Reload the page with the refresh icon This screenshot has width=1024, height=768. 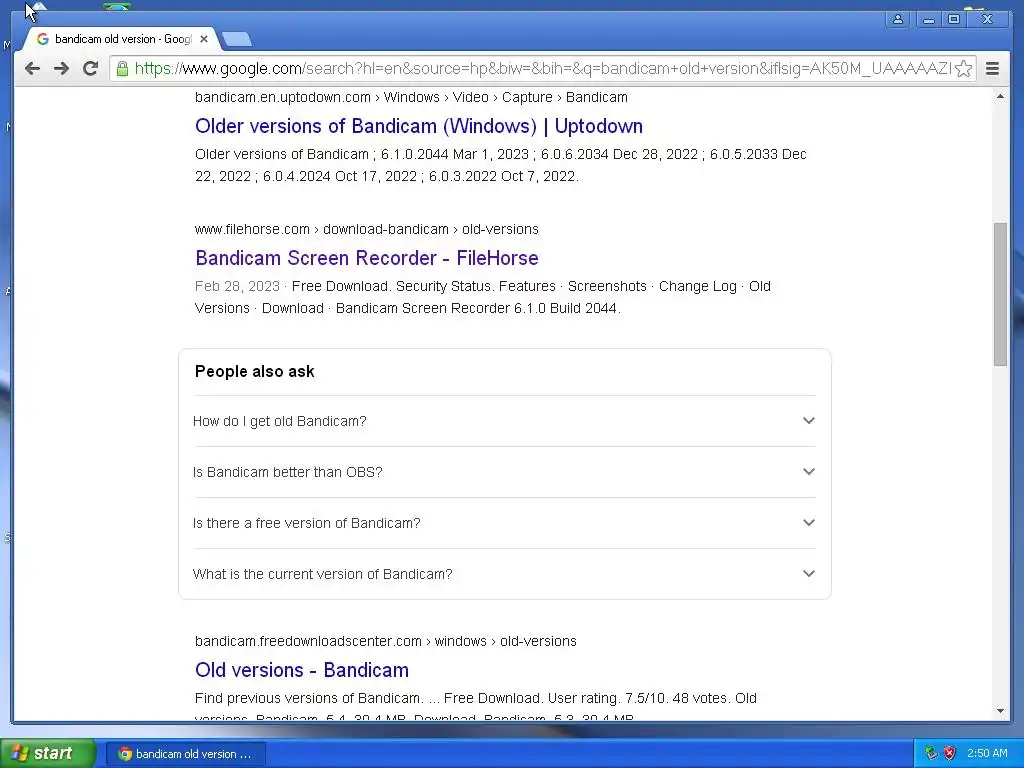tap(91, 68)
